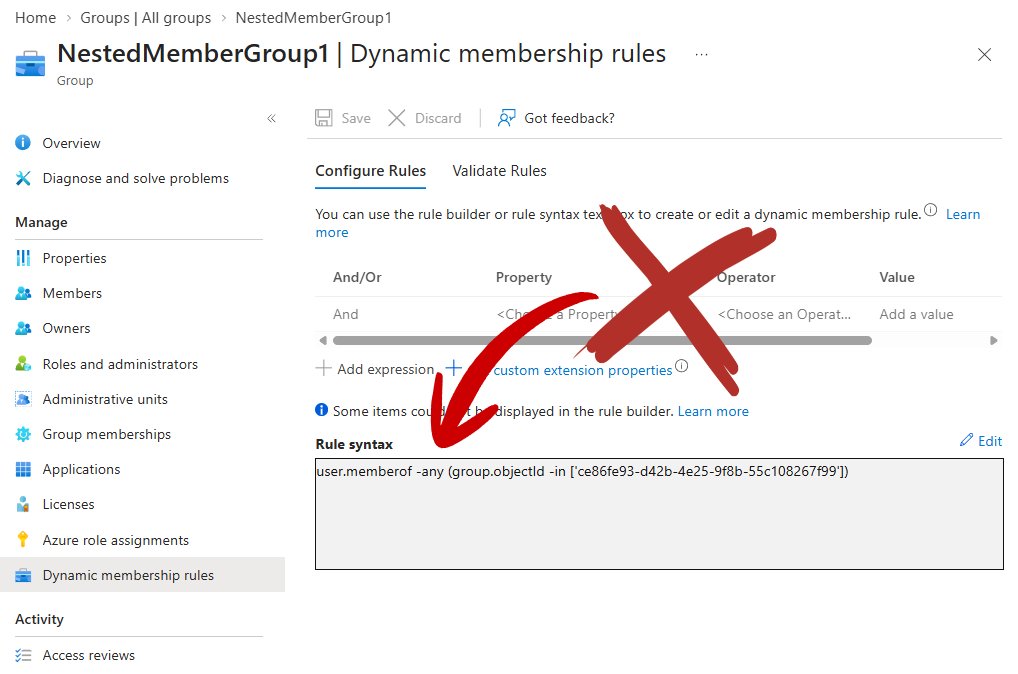Screen dimensions: 1018x674
Task: Switch to the Validate Rules tab
Action: tap(499, 171)
